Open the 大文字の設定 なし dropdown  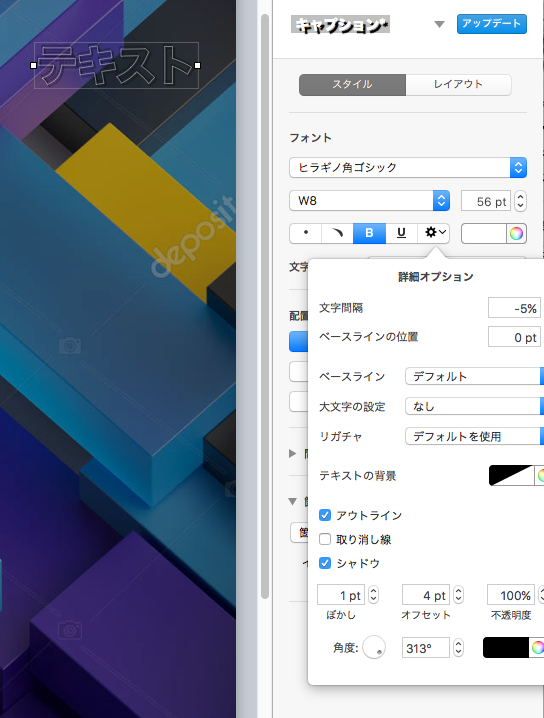(x=474, y=406)
